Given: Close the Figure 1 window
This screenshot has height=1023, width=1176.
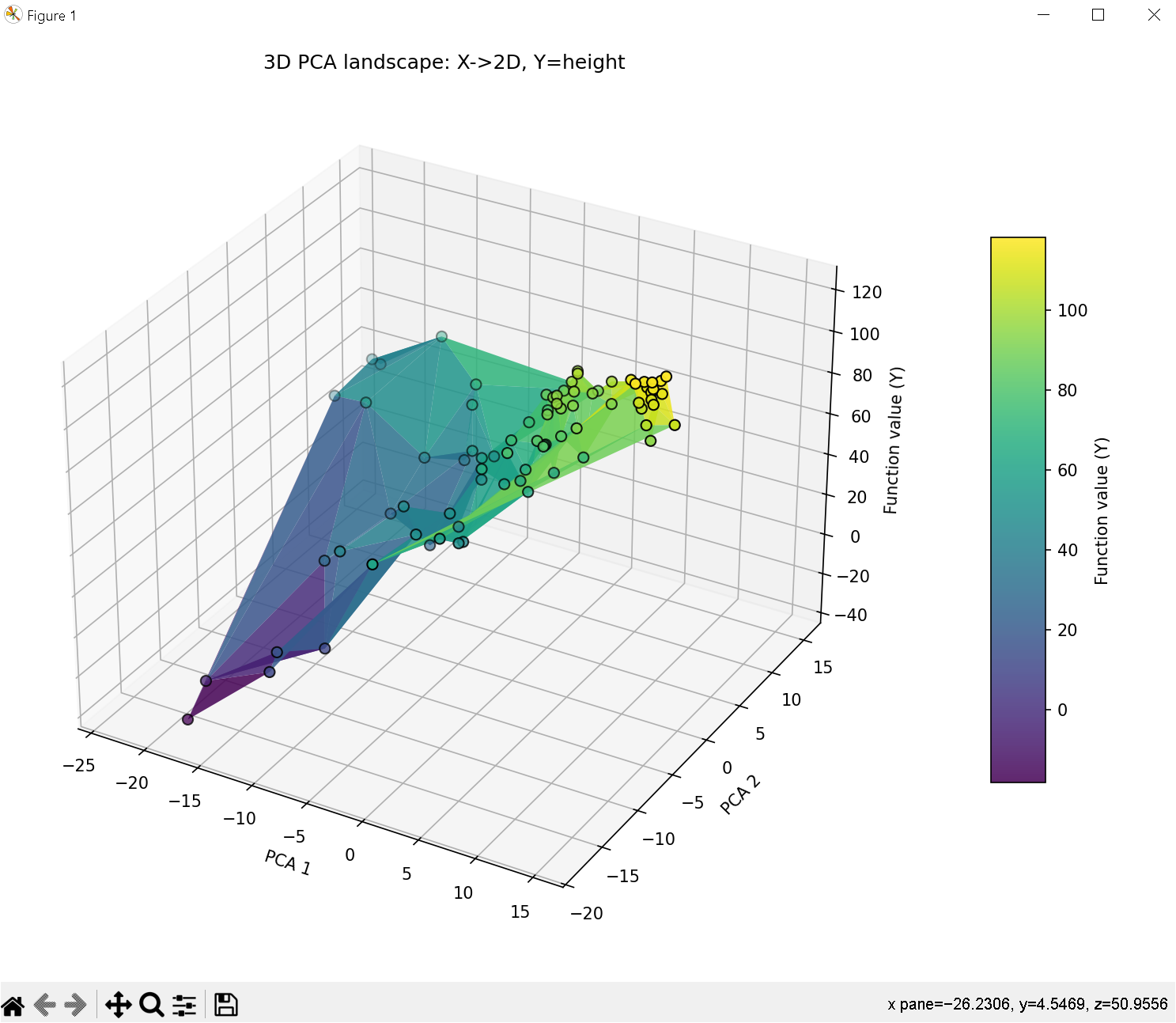Looking at the screenshot, I should (x=1154, y=15).
